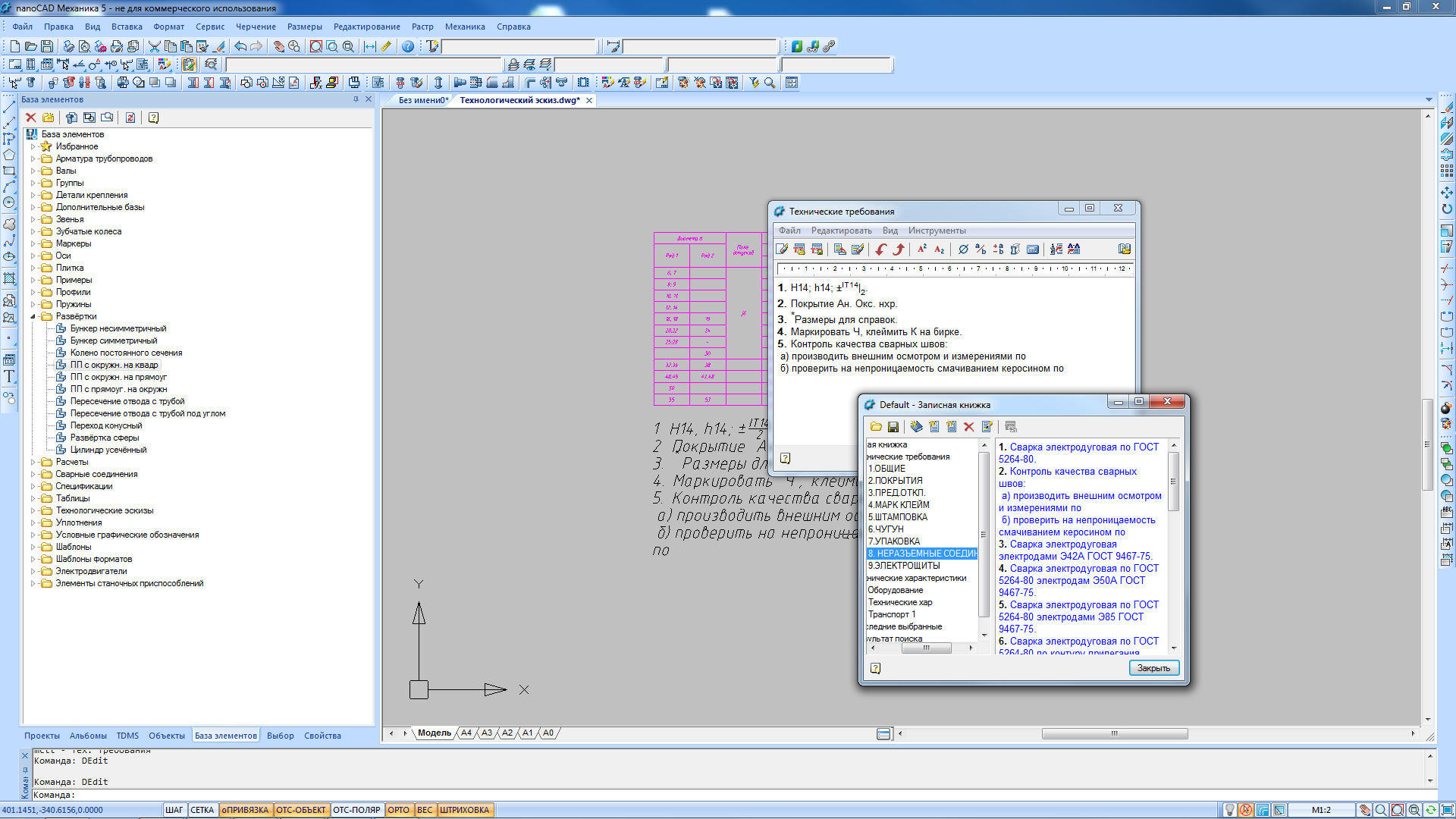The height and width of the screenshot is (819, 1456).
Task: Toggle ШТРИХОВКА hatch display
Action: click(465, 810)
